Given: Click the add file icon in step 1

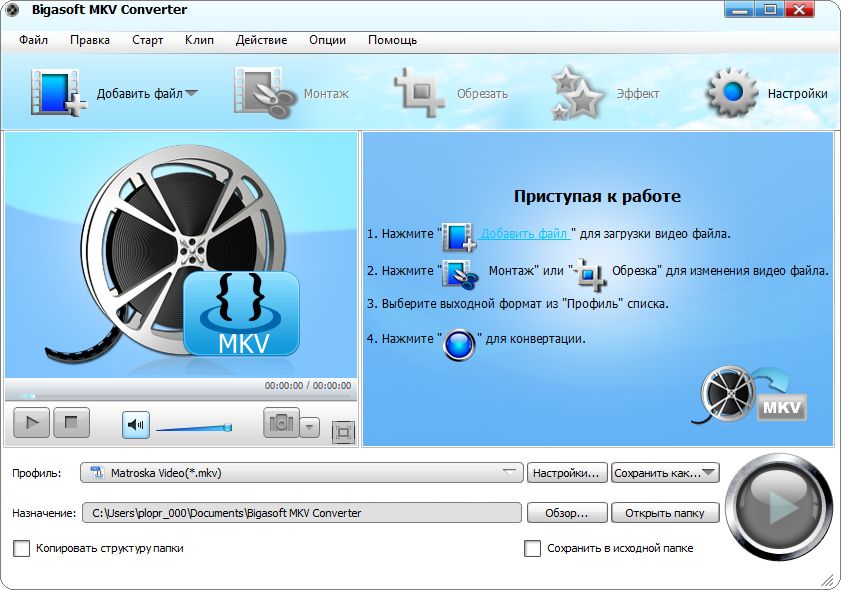Looking at the screenshot, I should coord(459,237).
